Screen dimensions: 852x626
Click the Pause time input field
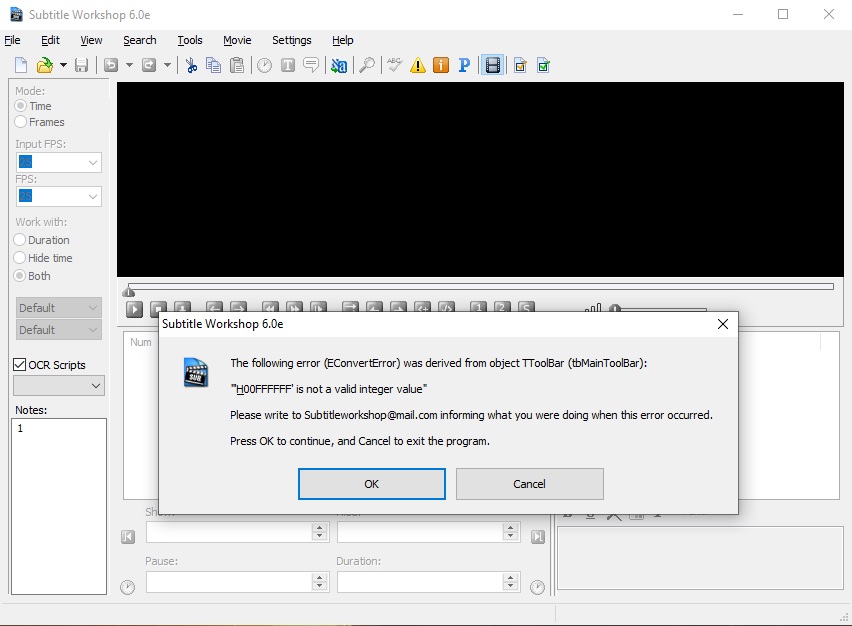229,582
